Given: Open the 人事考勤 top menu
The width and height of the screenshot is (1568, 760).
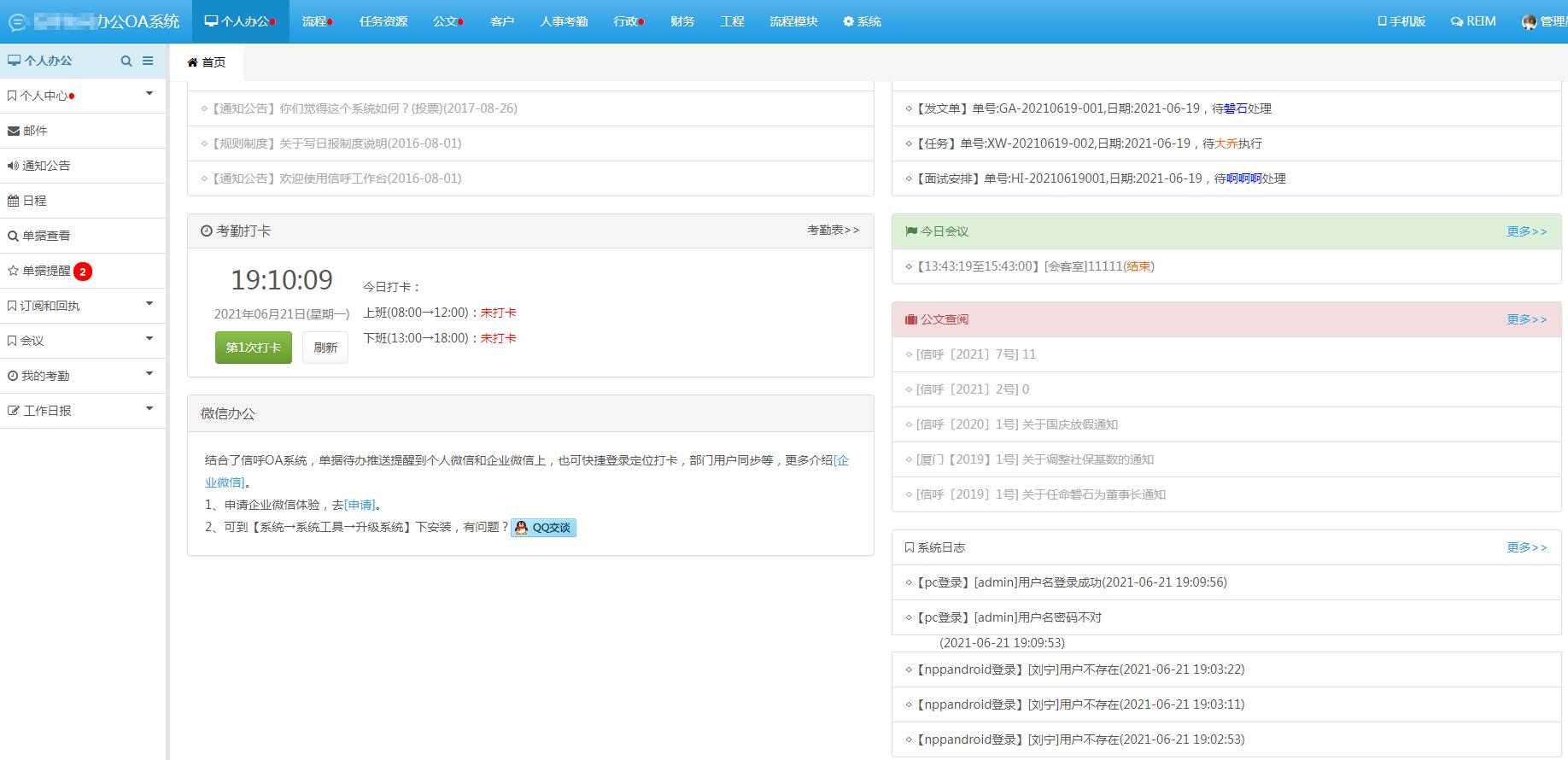Looking at the screenshot, I should [564, 21].
